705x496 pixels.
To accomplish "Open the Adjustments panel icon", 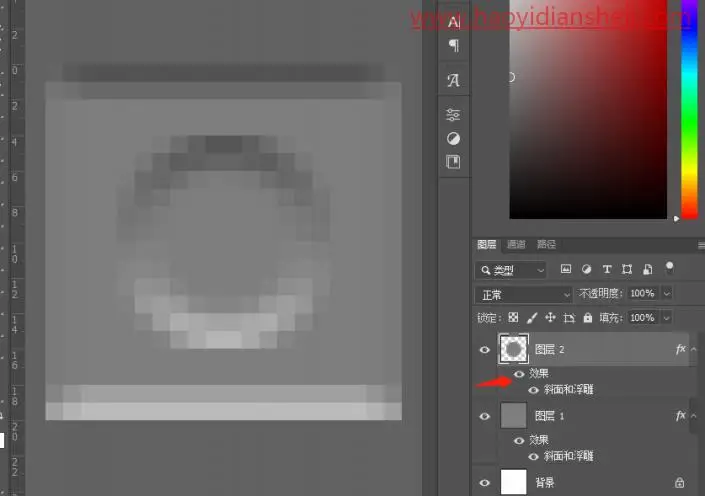I will click(453, 139).
